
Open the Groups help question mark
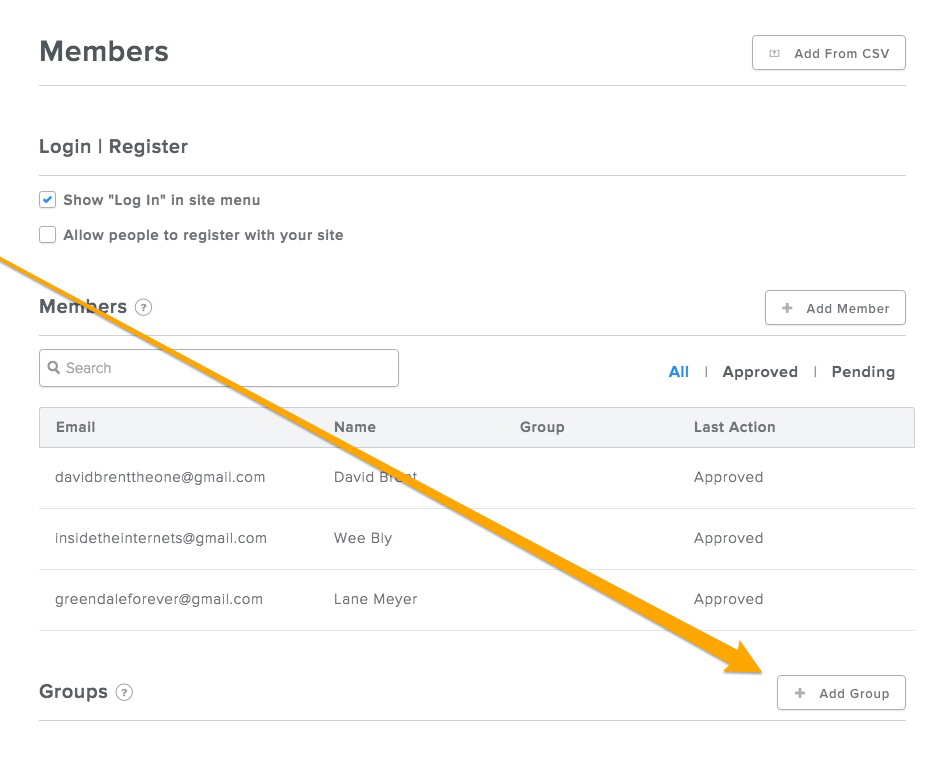tap(124, 692)
